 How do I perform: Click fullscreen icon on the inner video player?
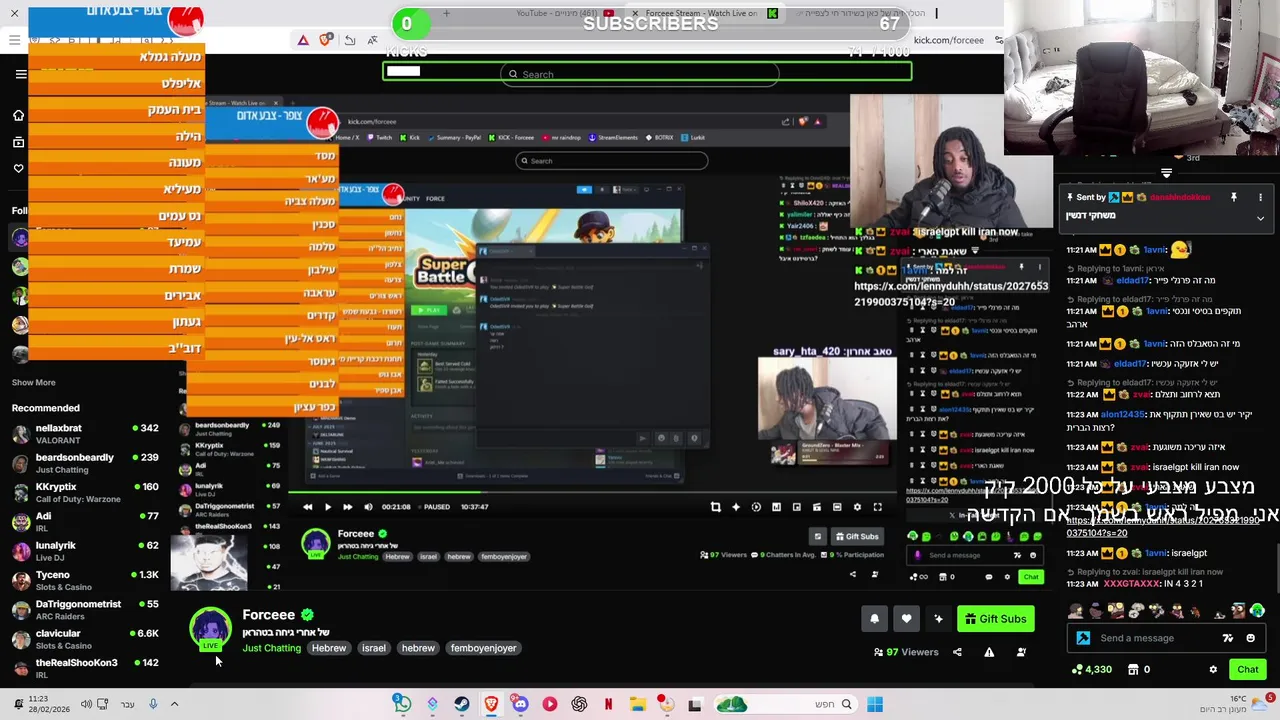point(877,507)
